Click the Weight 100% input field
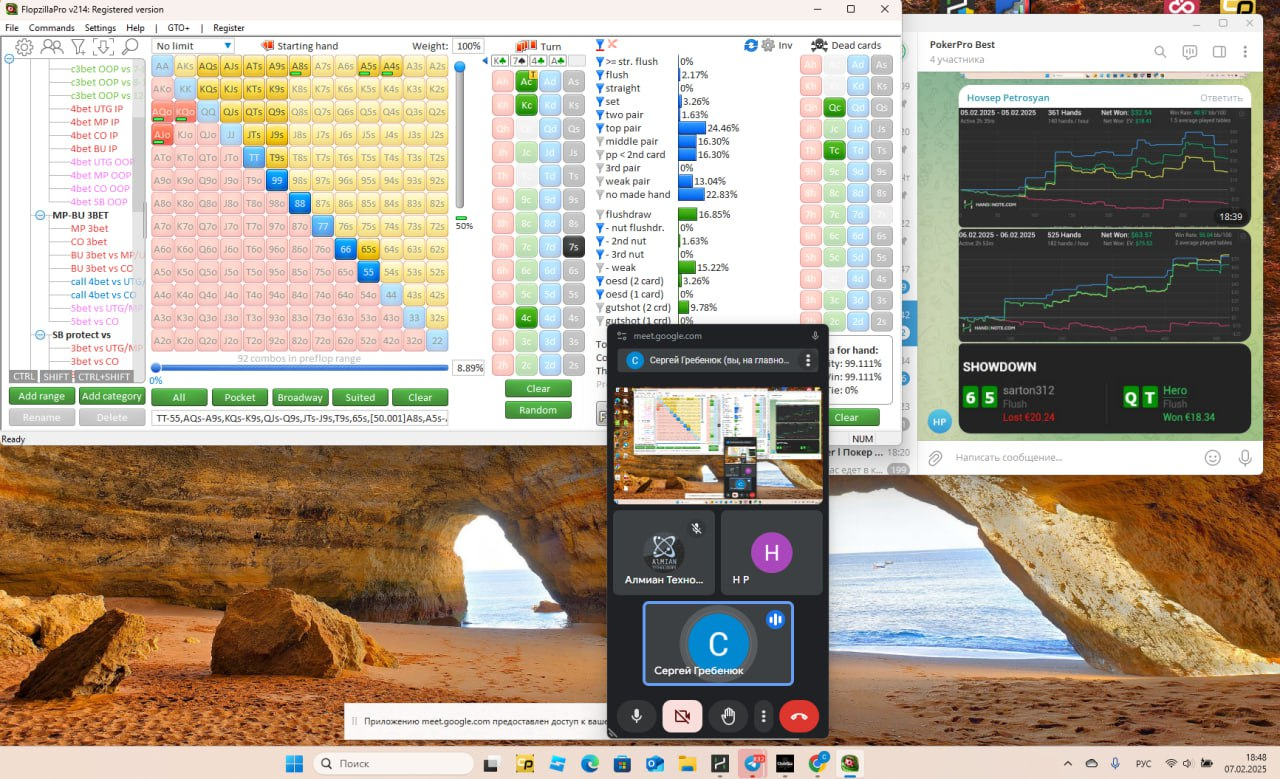The image size is (1280, 779). 468,46
